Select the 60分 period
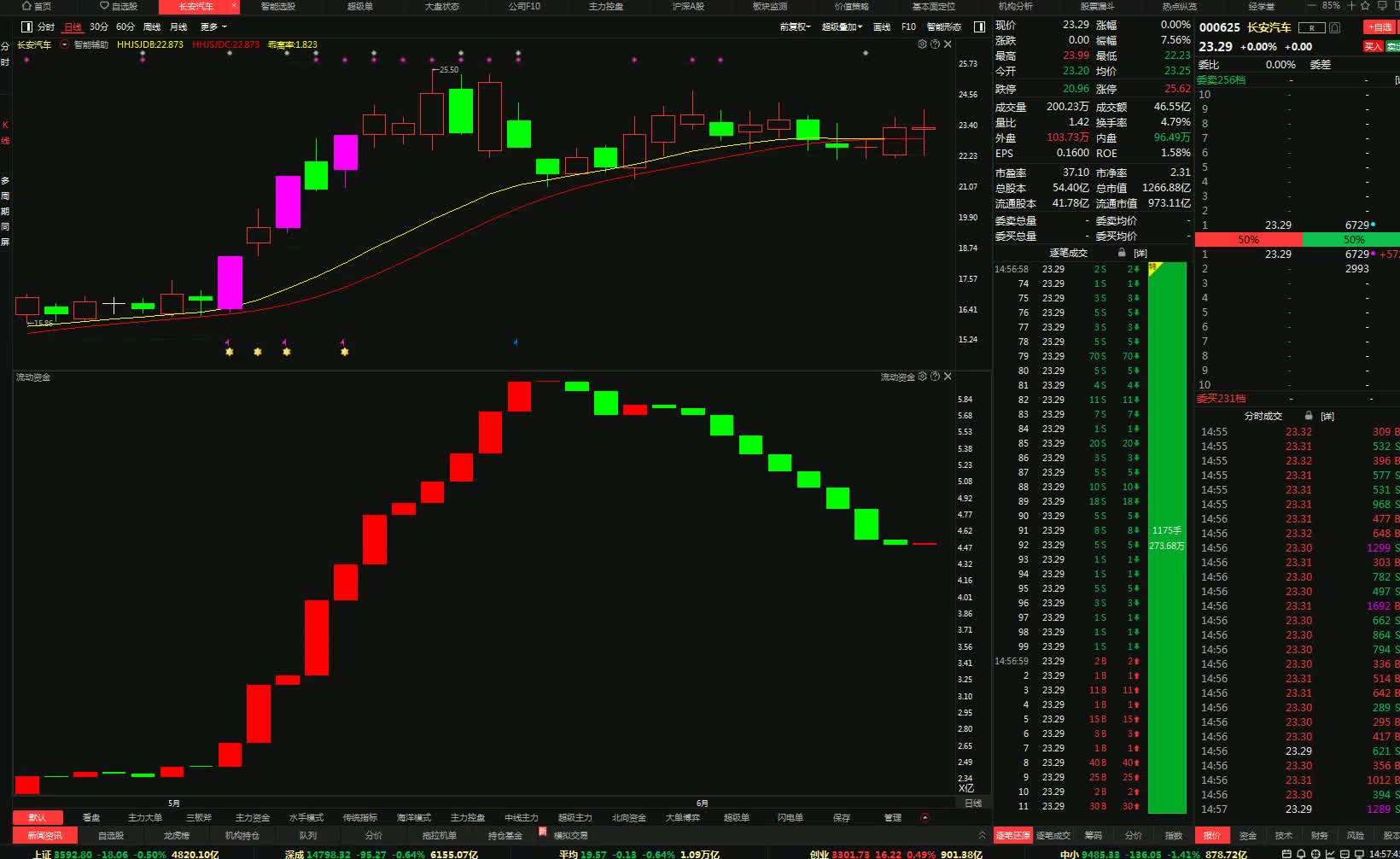 point(125,27)
